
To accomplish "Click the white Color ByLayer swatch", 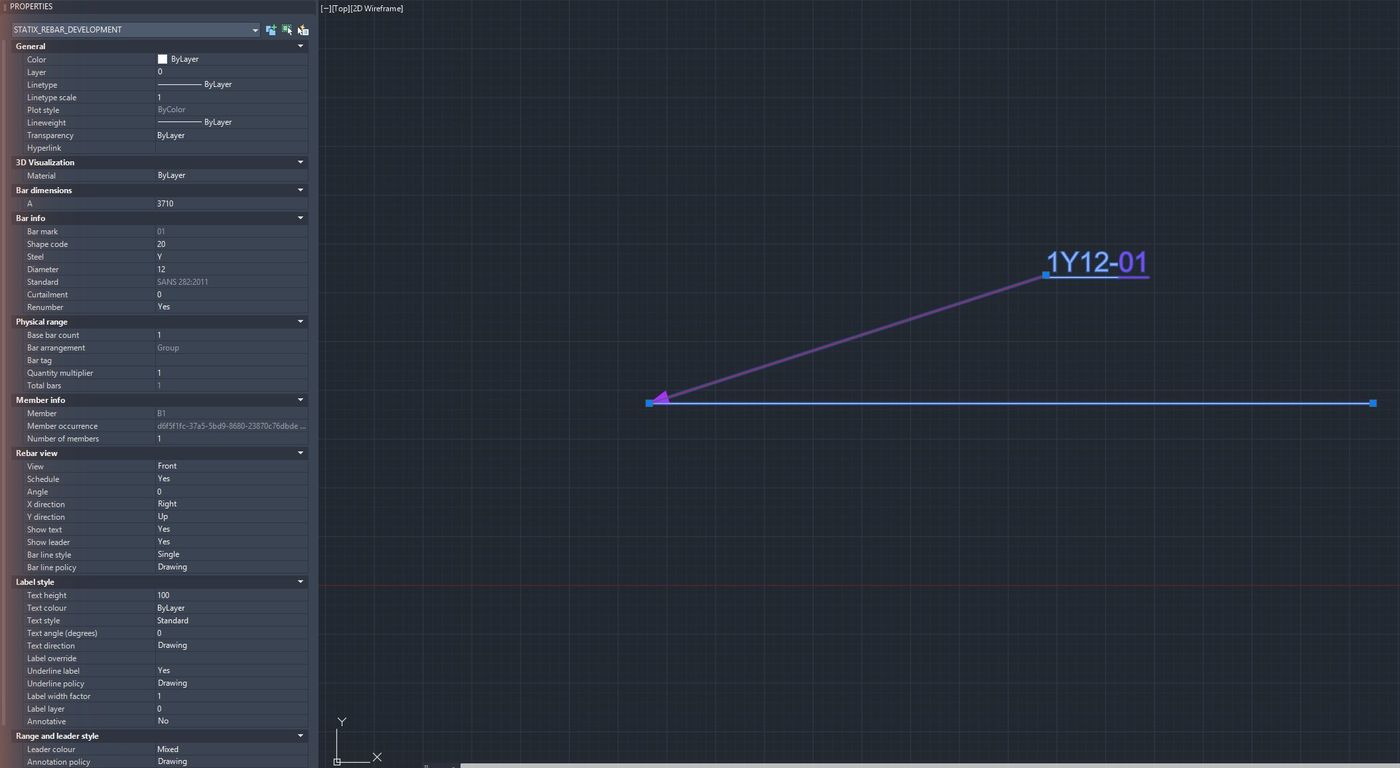I will [163, 59].
